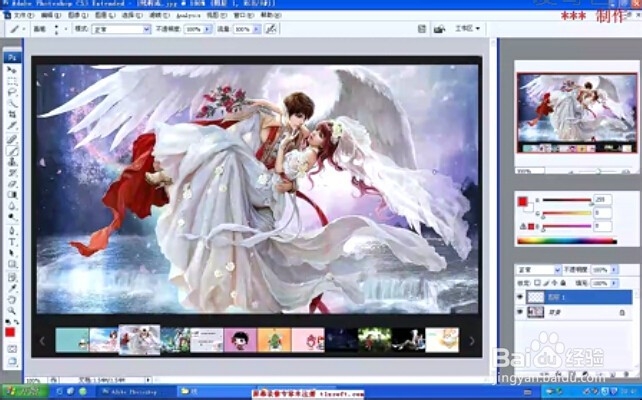Select the Notes tool
The height and width of the screenshot is (400, 642).
tap(12, 277)
